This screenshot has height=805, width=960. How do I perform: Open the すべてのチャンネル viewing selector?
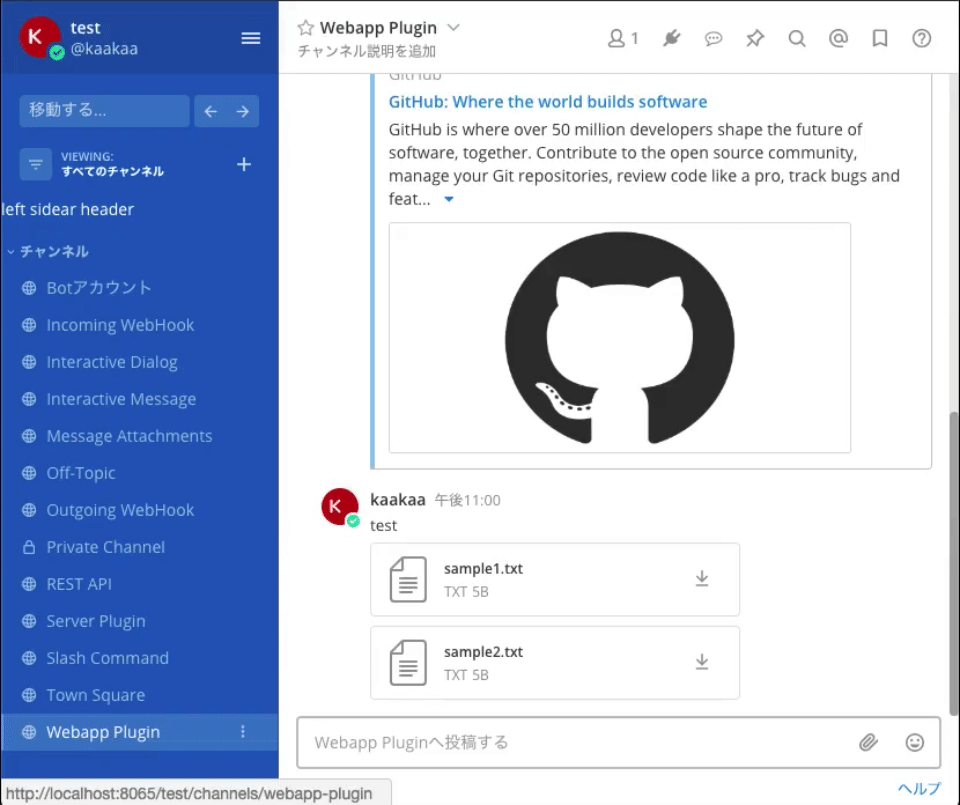pyautogui.click(x=113, y=165)
